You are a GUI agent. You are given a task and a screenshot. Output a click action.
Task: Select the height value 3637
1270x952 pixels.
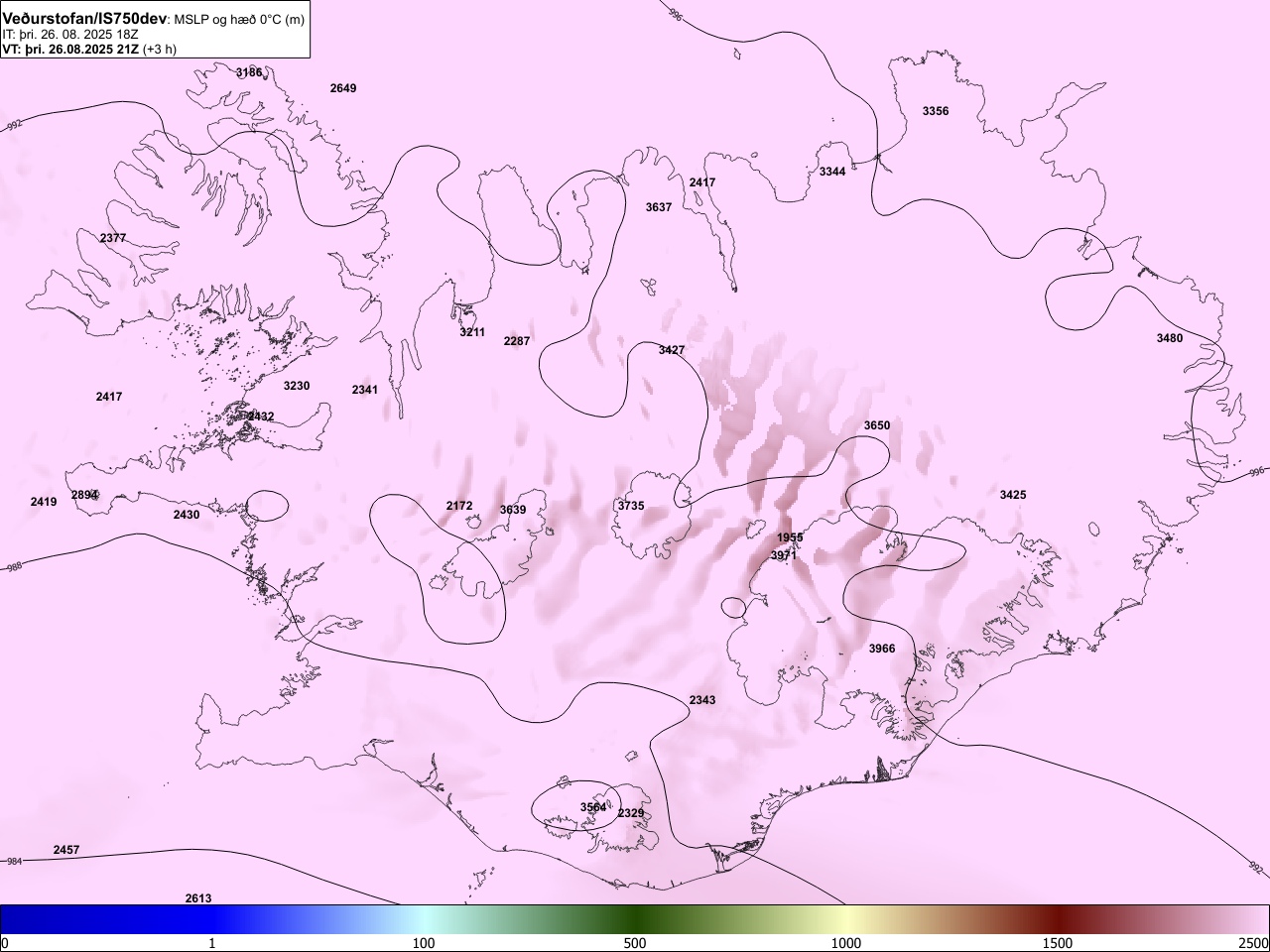coord(659,207)
